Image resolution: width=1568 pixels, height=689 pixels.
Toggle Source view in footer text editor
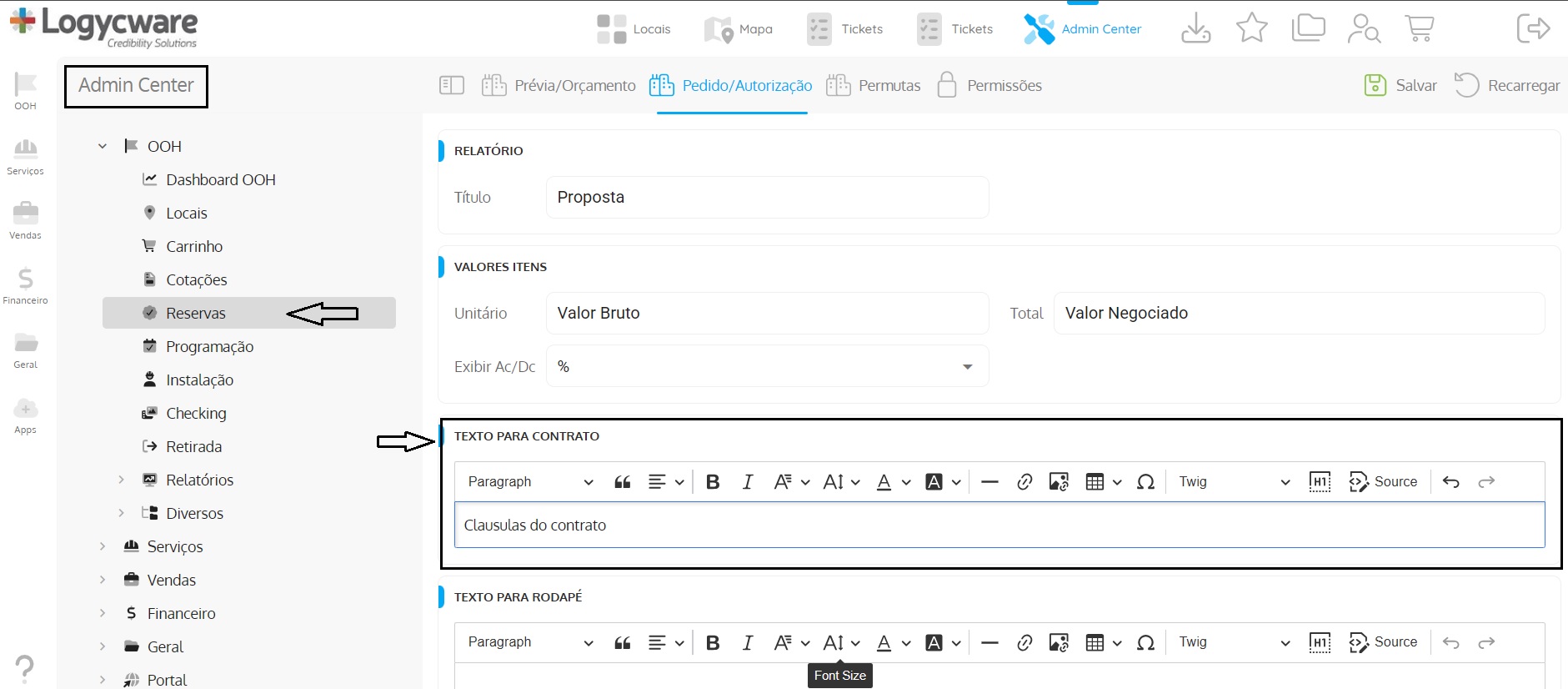1384,642
